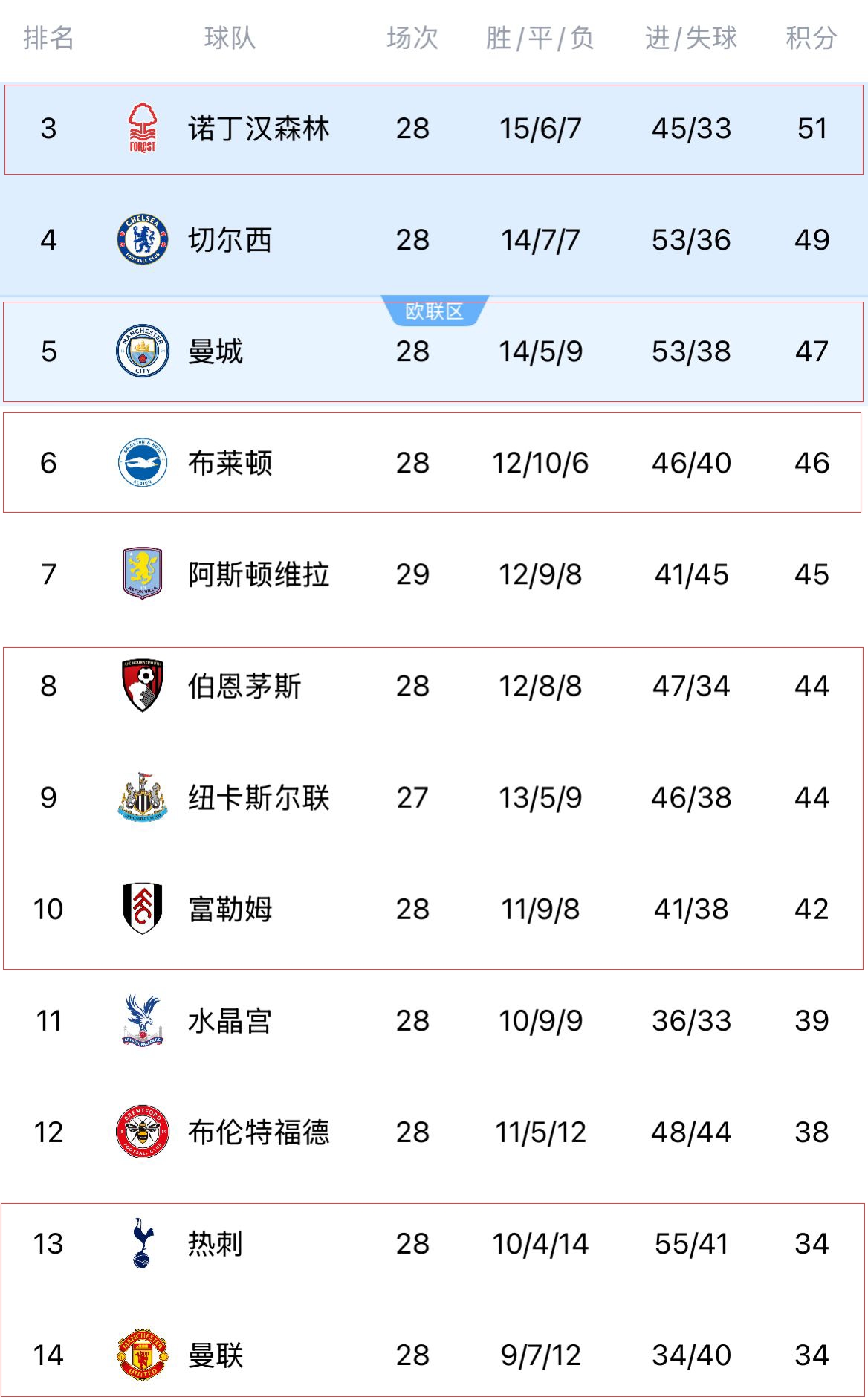Click the 进/失球 column header
This screenshot has height=1400, width=868.
(691, 38)
